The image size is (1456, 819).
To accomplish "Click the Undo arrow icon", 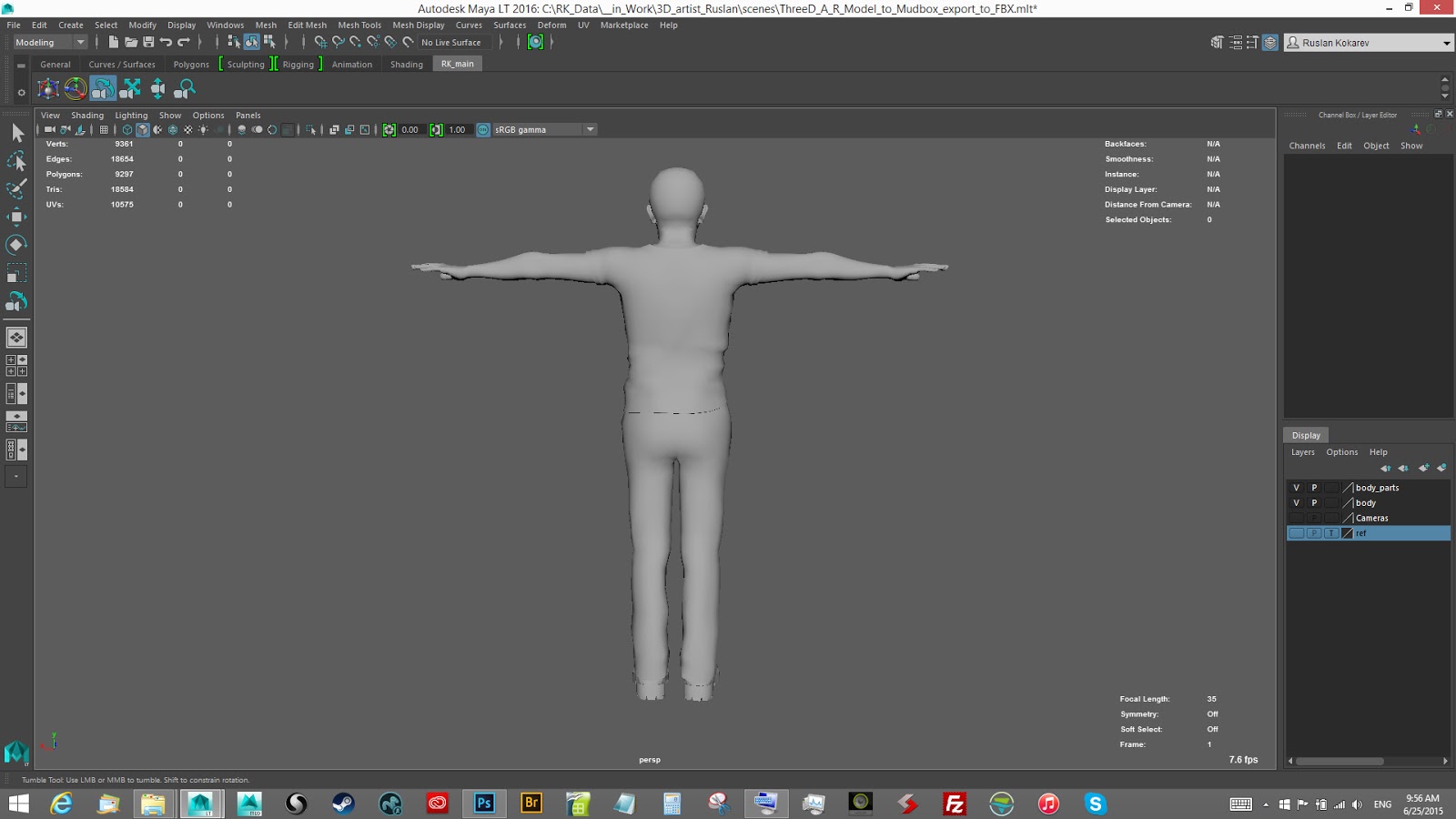I will tap(166, 42).
